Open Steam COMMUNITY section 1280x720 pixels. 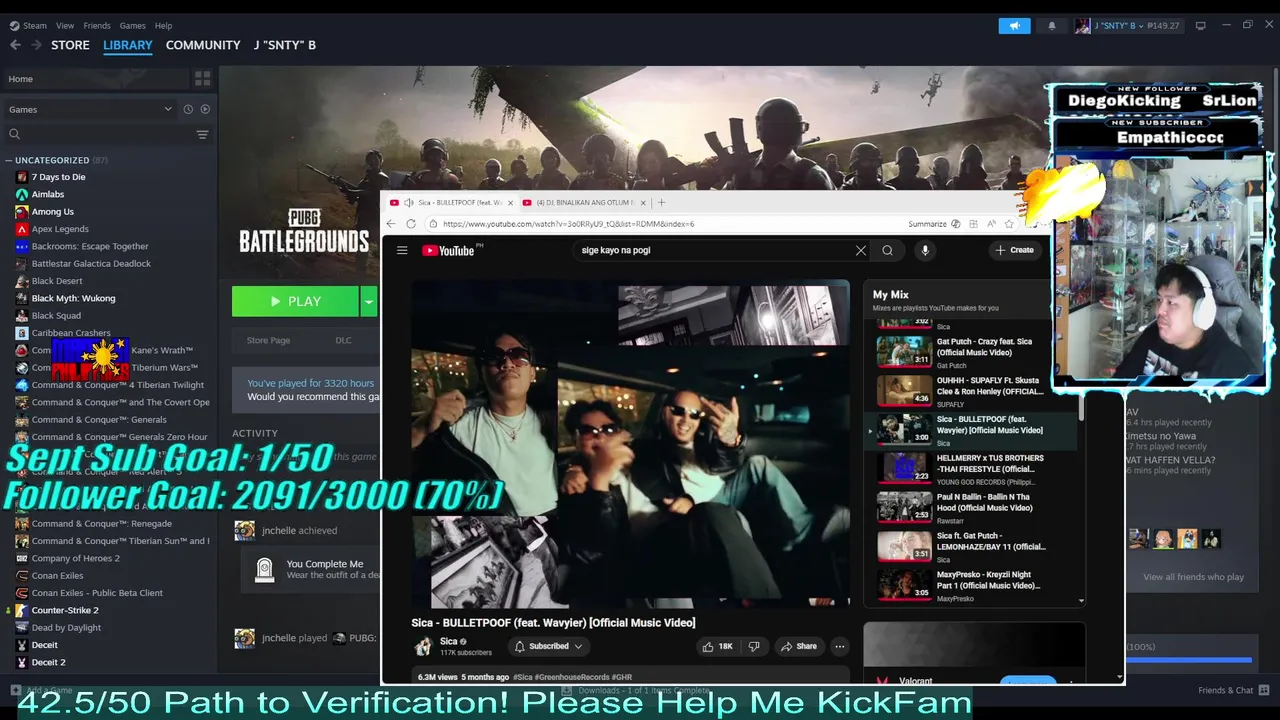203,45
